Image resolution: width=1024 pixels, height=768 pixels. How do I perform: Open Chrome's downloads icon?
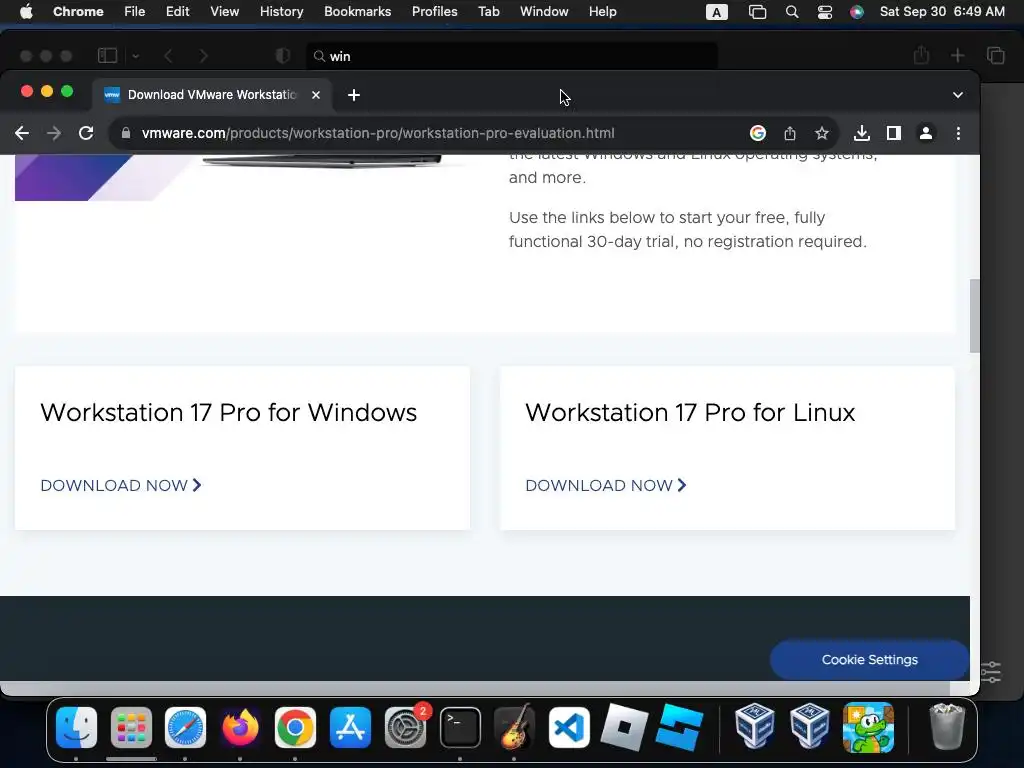(861, 133)
